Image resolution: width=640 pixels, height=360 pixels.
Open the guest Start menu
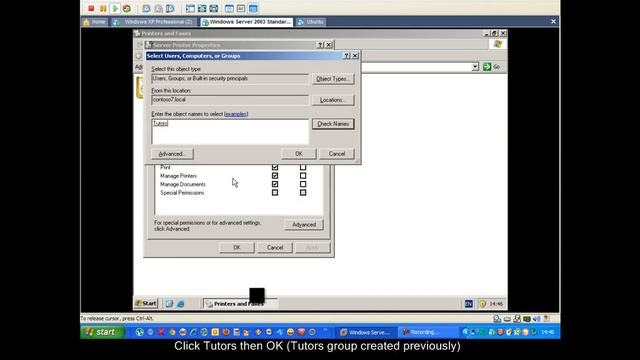tap(146, 303)
